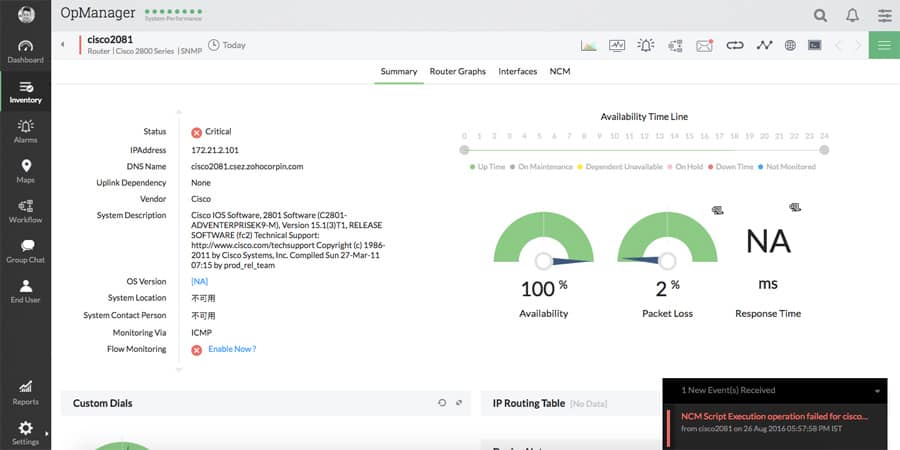Switch to the Router Graphs tab

pyautogui.click(x=457, y=72)
